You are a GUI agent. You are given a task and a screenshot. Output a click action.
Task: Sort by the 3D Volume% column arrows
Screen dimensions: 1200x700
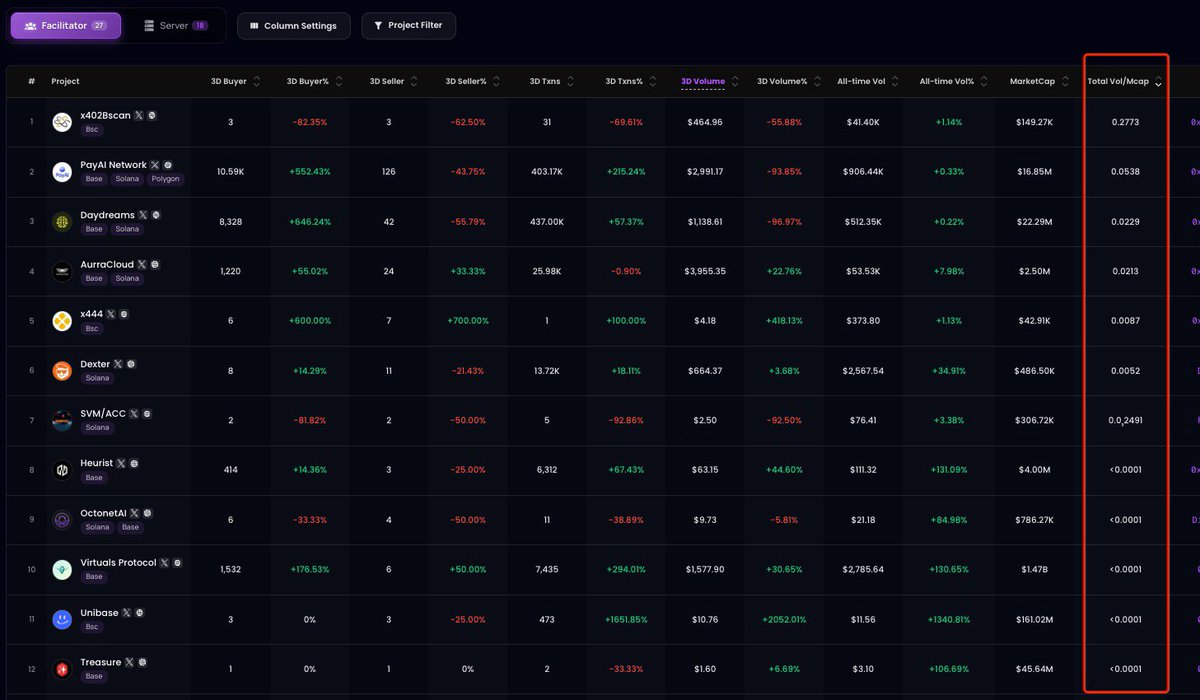point(817,82)
